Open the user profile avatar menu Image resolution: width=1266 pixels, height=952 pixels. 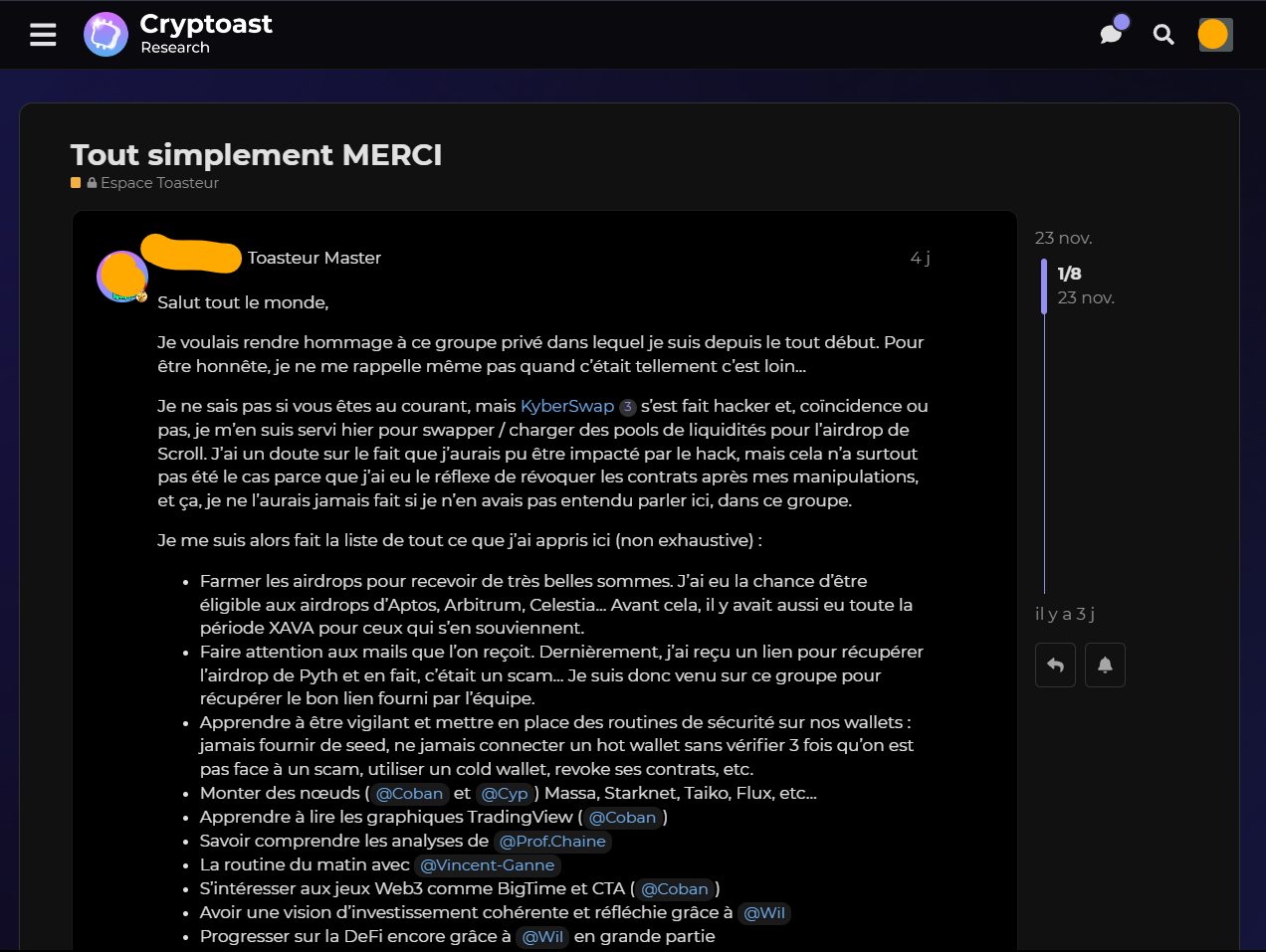(1214, 35)
